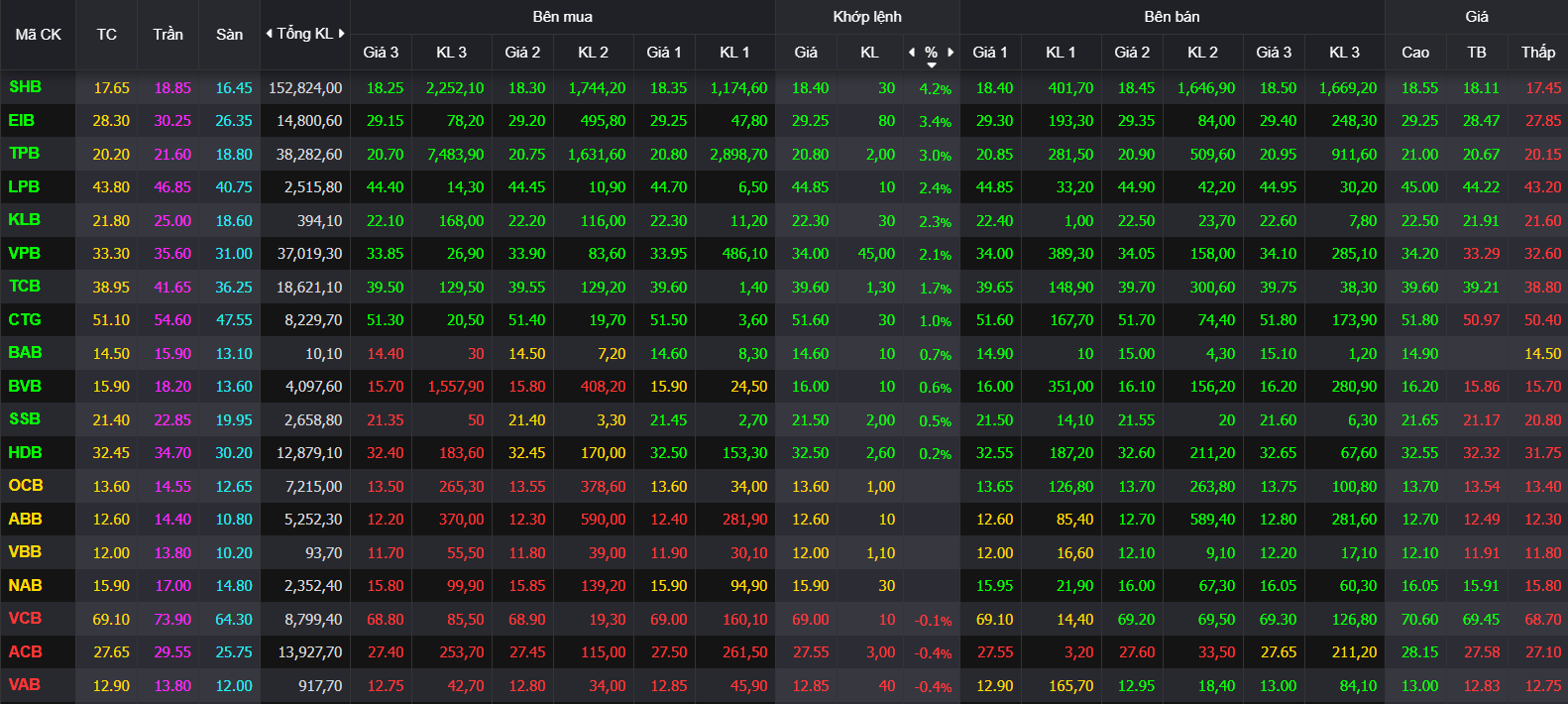Open the TPB stock symbol
Viewport: 1568px width, 704px height.
click(x=25, y=154)
